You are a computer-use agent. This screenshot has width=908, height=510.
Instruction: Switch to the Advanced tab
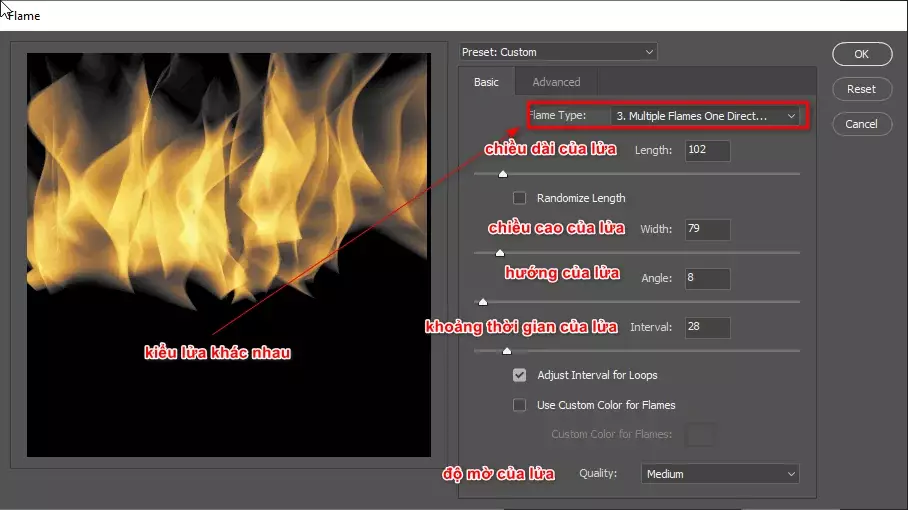556,82
